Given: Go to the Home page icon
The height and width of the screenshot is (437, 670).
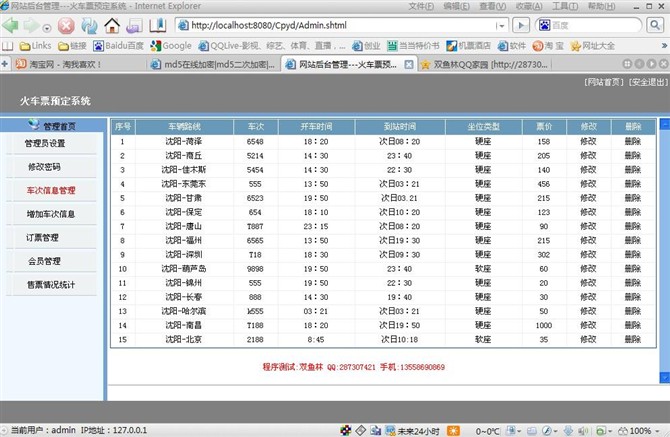Looking at the screenshot, I should point(112,26).
